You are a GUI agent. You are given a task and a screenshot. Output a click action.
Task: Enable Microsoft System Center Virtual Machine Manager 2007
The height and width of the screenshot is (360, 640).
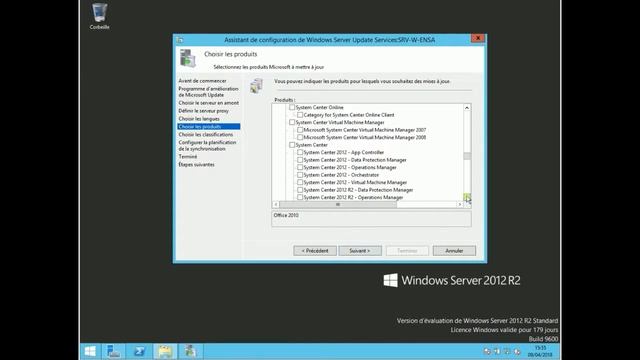(x=300, y=130)
